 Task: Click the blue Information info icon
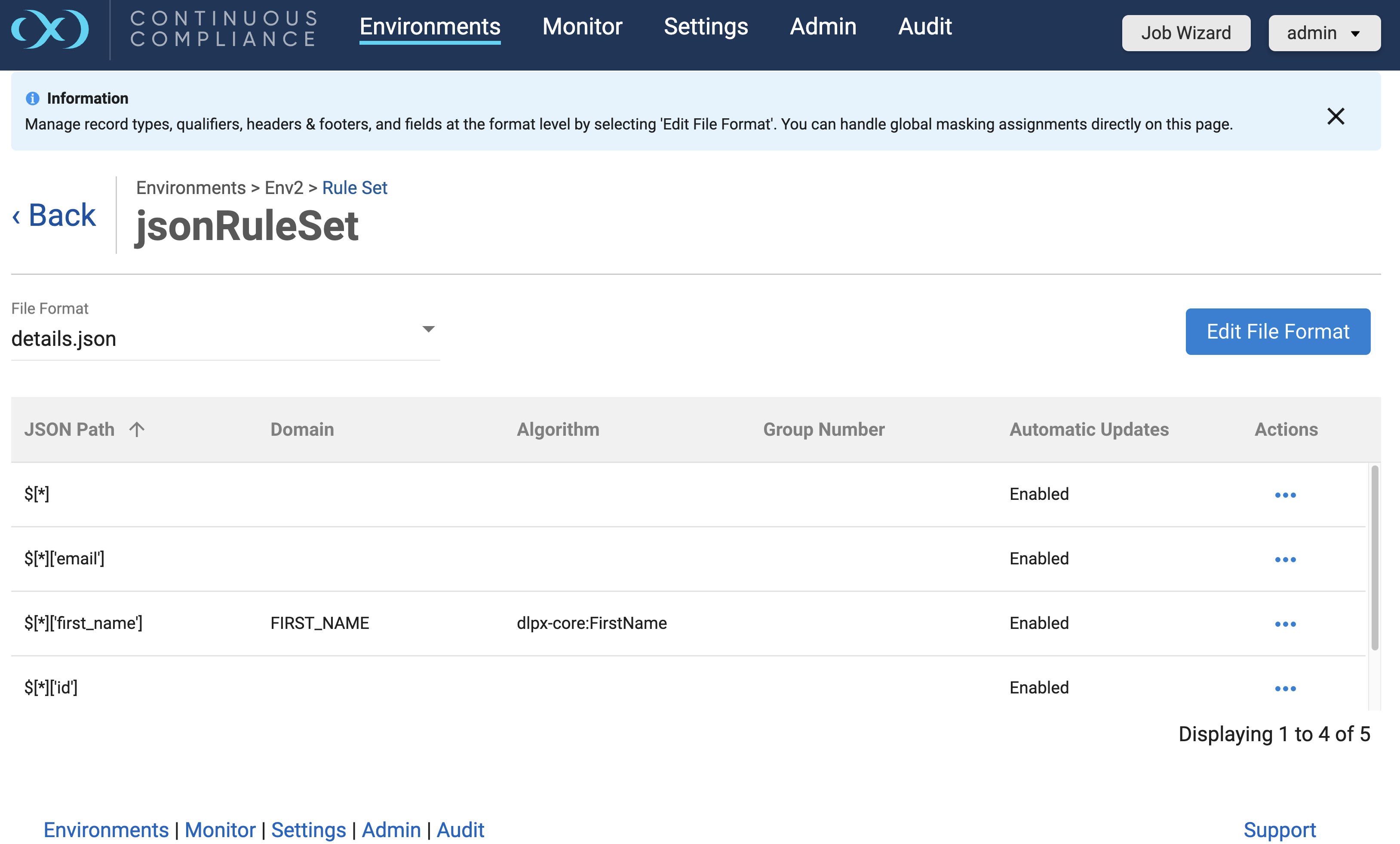(32, 99)
